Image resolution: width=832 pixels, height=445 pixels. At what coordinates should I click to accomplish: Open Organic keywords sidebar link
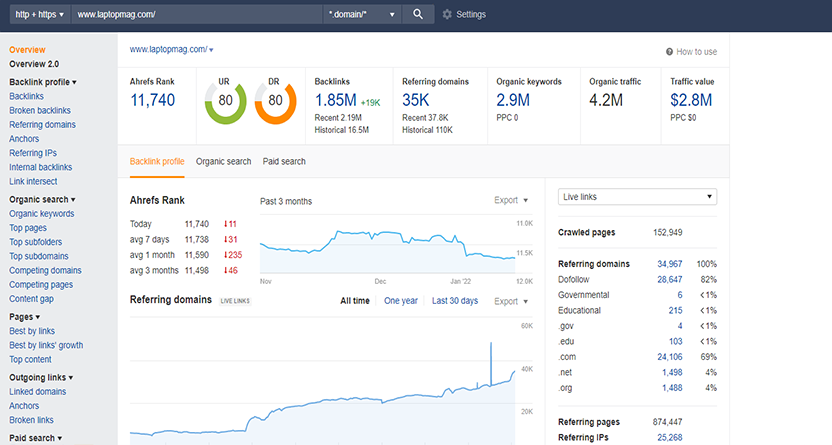point(41,214)
